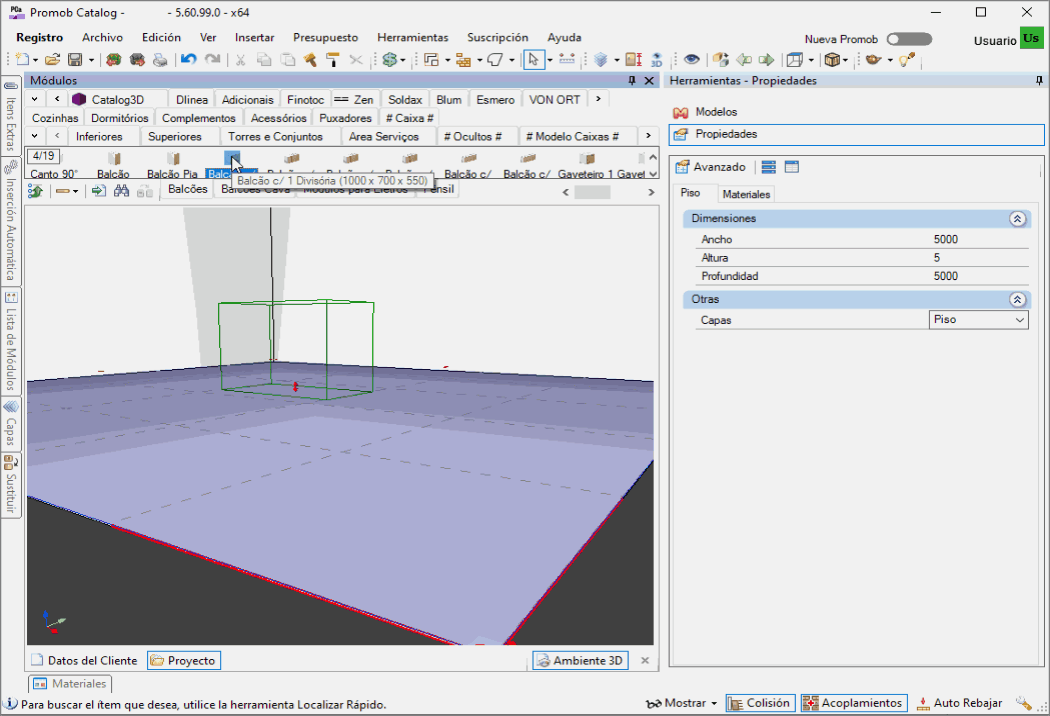Click the Print icon in toolbar
Screen dimensions: 1050x716
tap(160, 60)
